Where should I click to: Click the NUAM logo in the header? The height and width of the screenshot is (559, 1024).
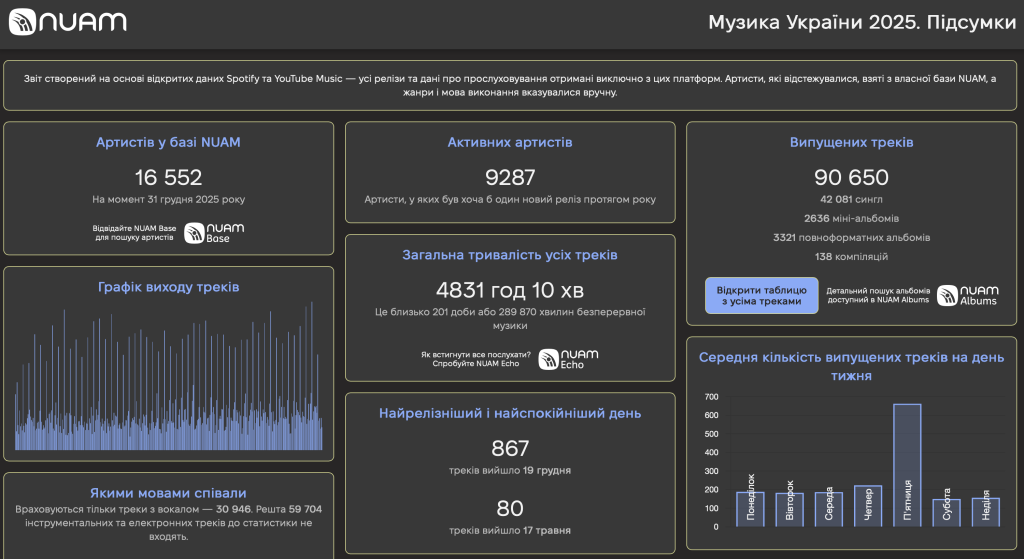[67, 22]
